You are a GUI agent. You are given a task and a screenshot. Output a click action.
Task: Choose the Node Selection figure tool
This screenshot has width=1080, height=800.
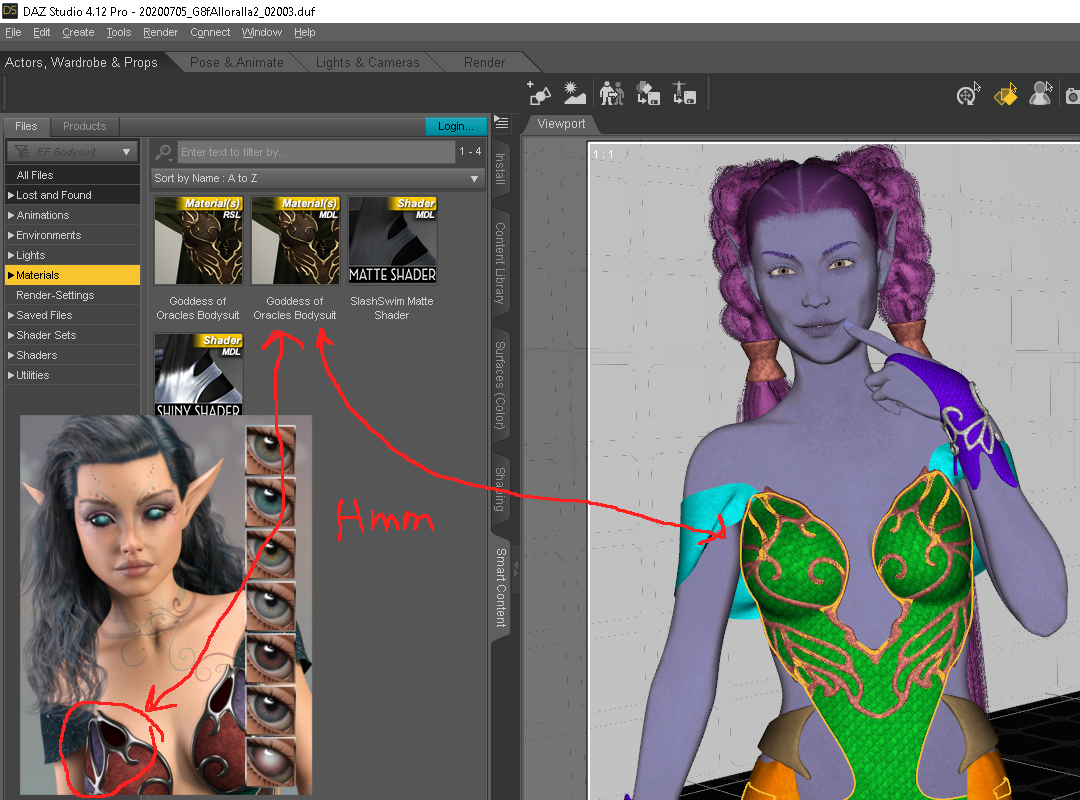click(x=1041, y=94)
